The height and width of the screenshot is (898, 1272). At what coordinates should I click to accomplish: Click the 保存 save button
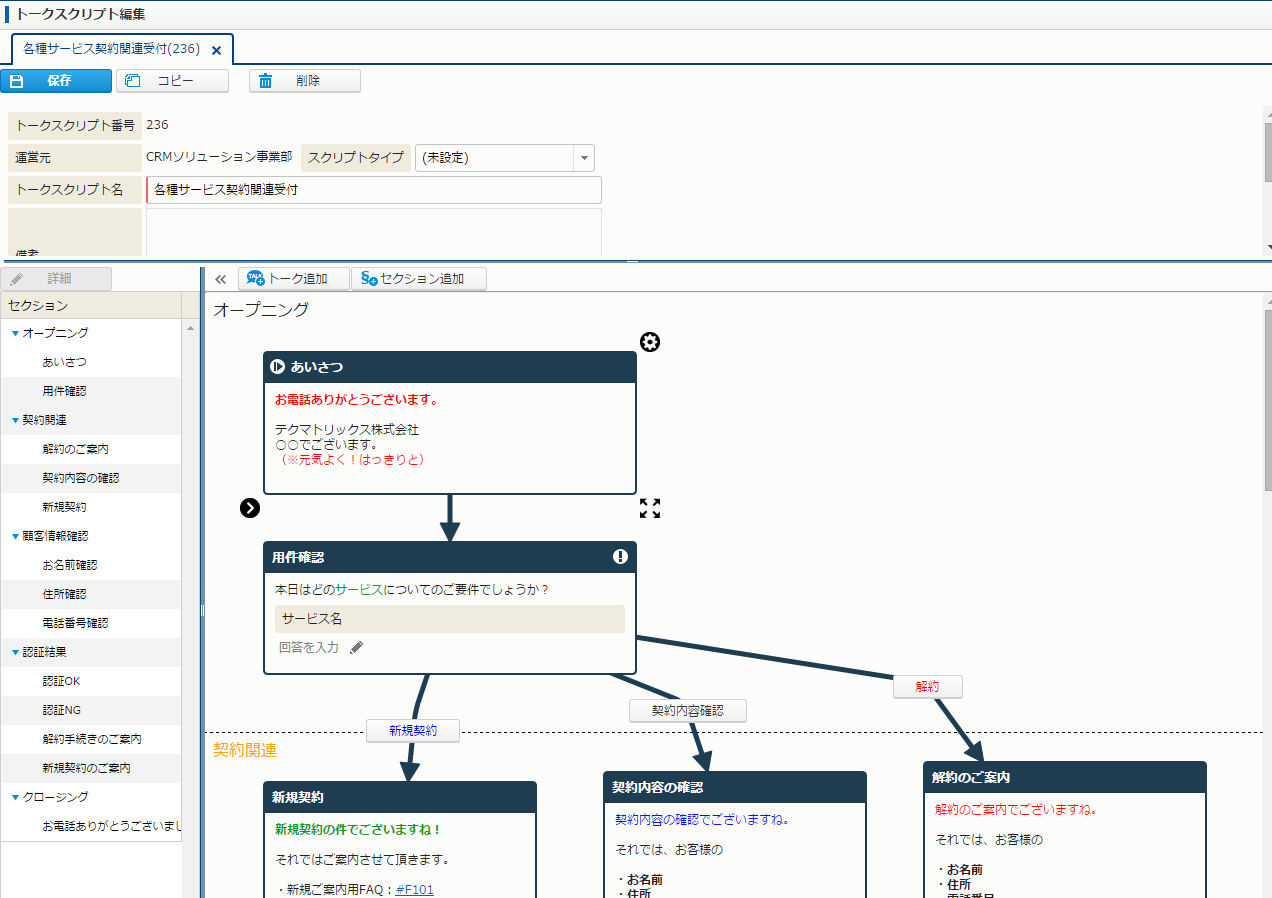tap(56, 81)
